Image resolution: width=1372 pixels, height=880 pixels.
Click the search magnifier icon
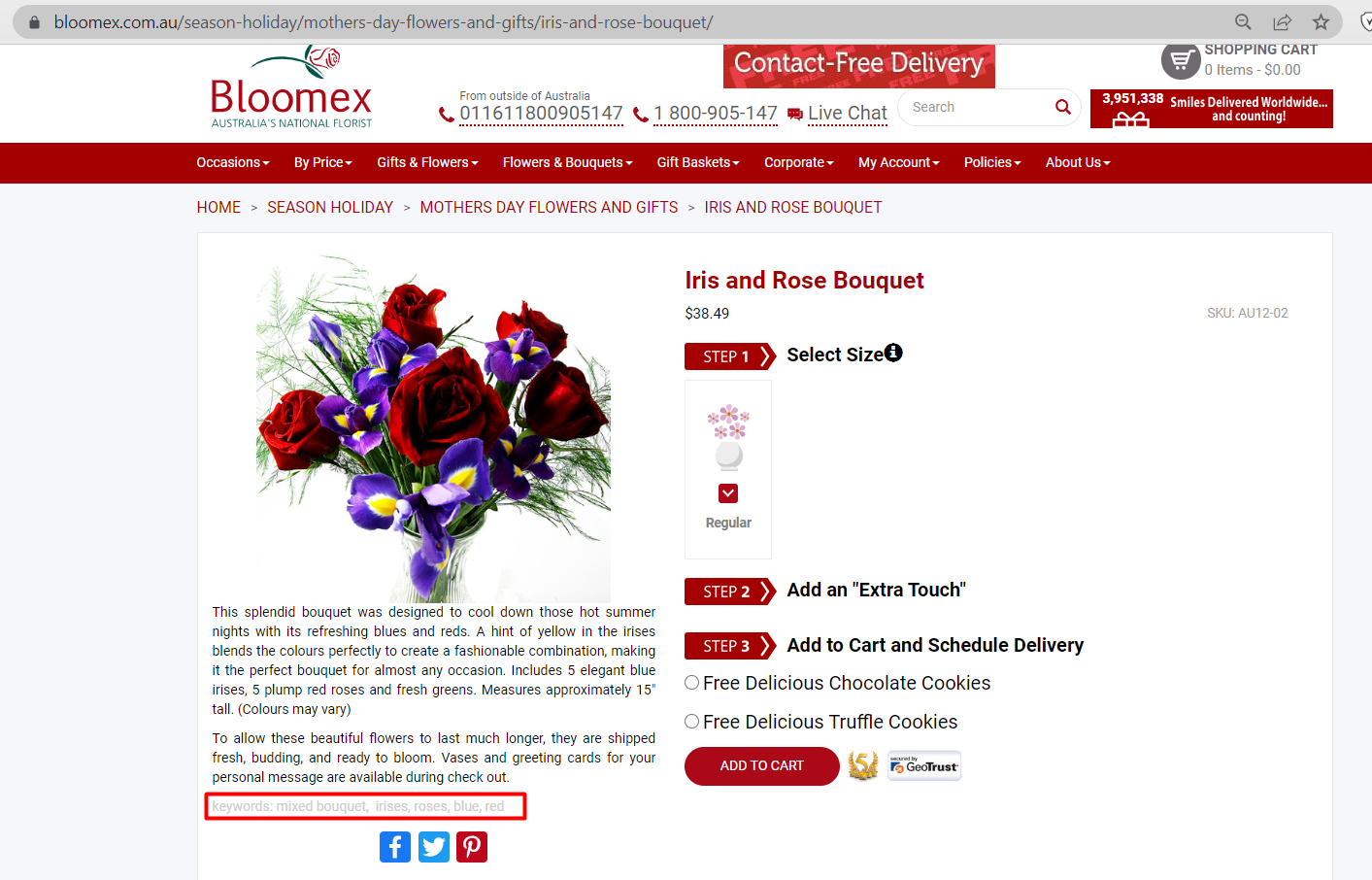click(1063, 107)
